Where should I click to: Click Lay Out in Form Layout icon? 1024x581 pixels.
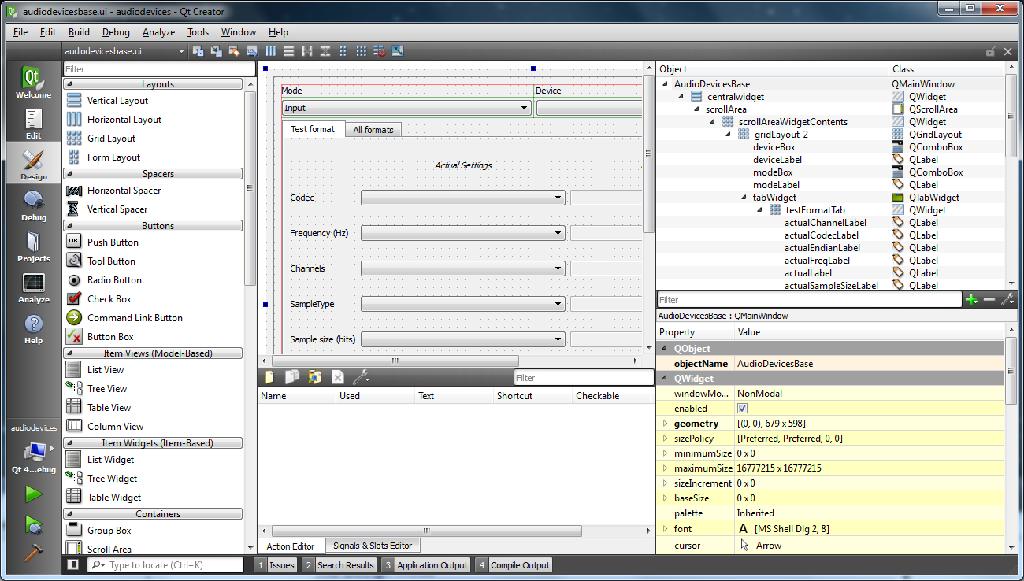pos(343,51)
